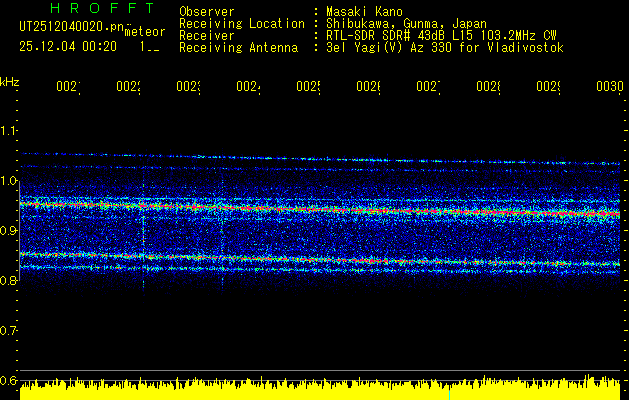Click the HROFFT title text
This screenshot has width=629, height=400.
coord(103,8)
